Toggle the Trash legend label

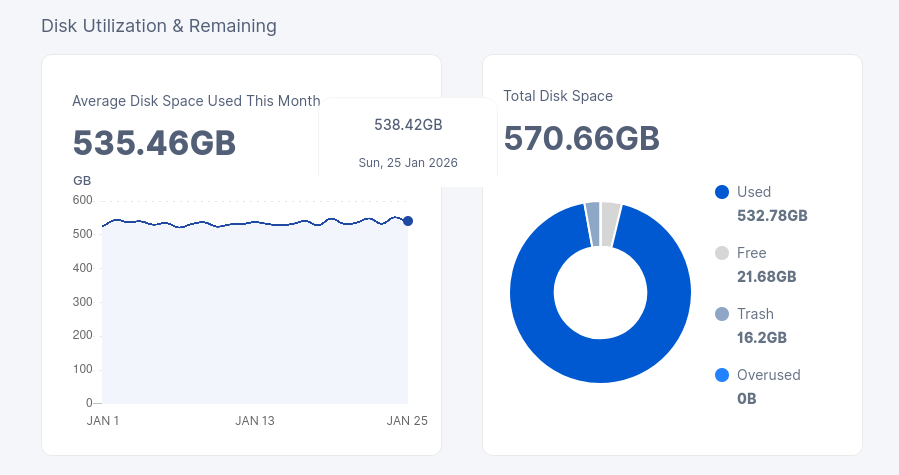click(755, 314)
